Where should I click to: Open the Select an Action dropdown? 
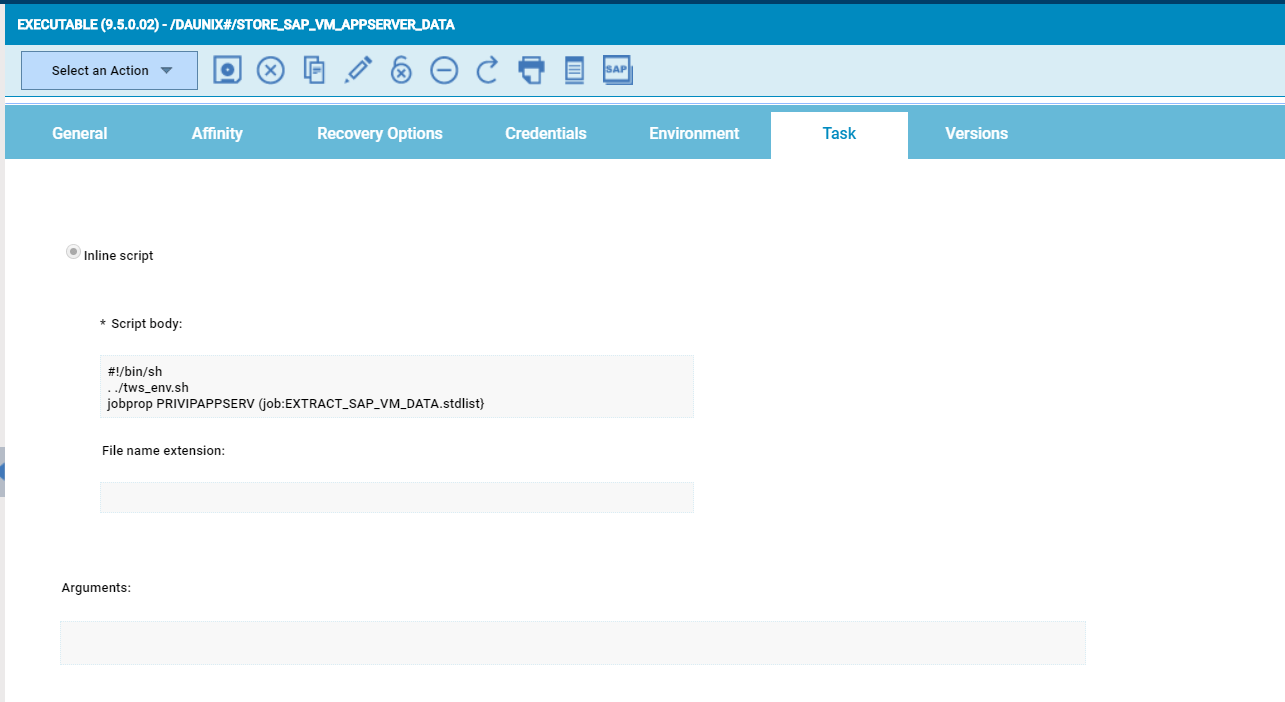coord(110,71)
